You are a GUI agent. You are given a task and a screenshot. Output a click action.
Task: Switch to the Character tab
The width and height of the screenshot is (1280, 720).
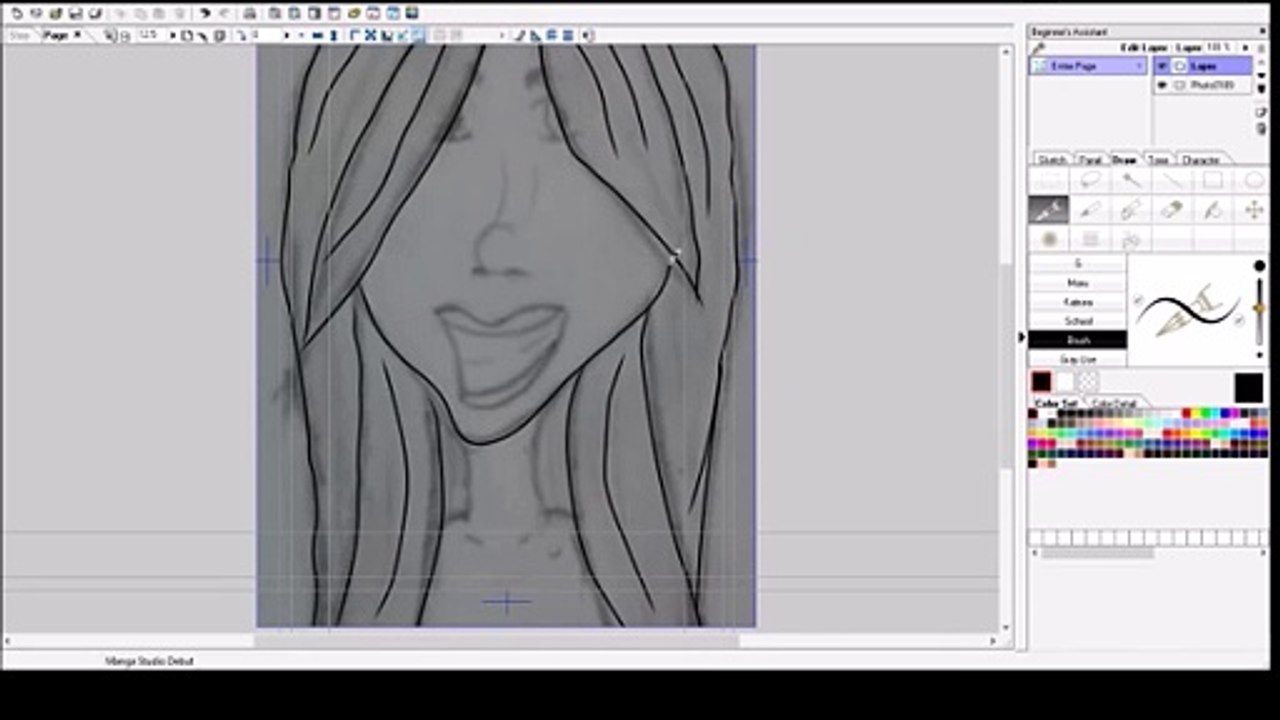point(1201,160)
